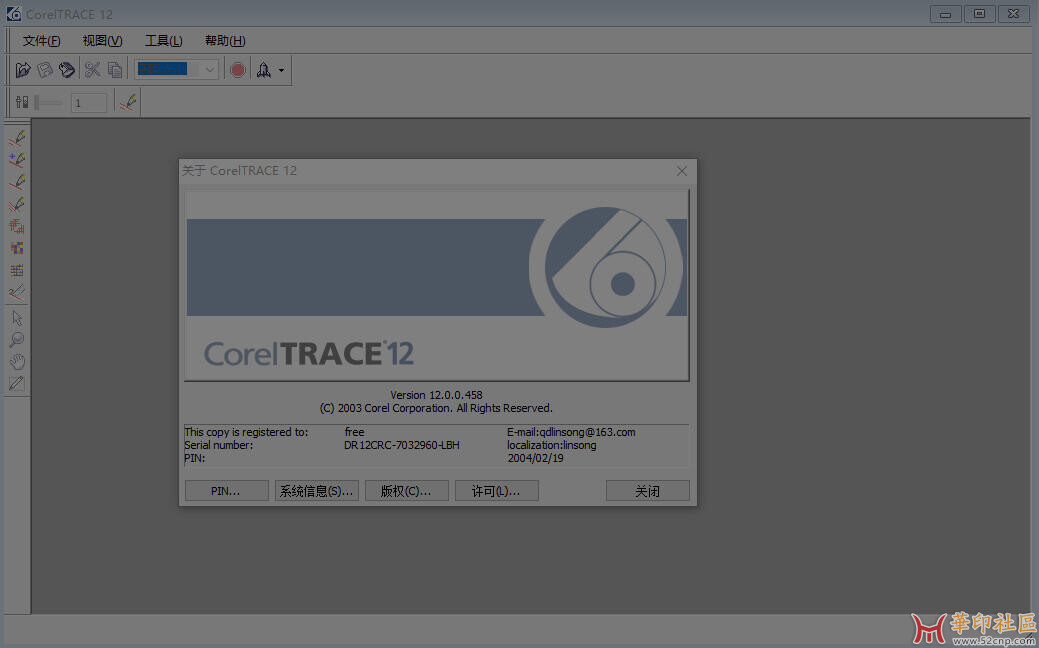1039x648 pixels.
Task: Select the Sketch lines trace tool
Action: [17, 292]
